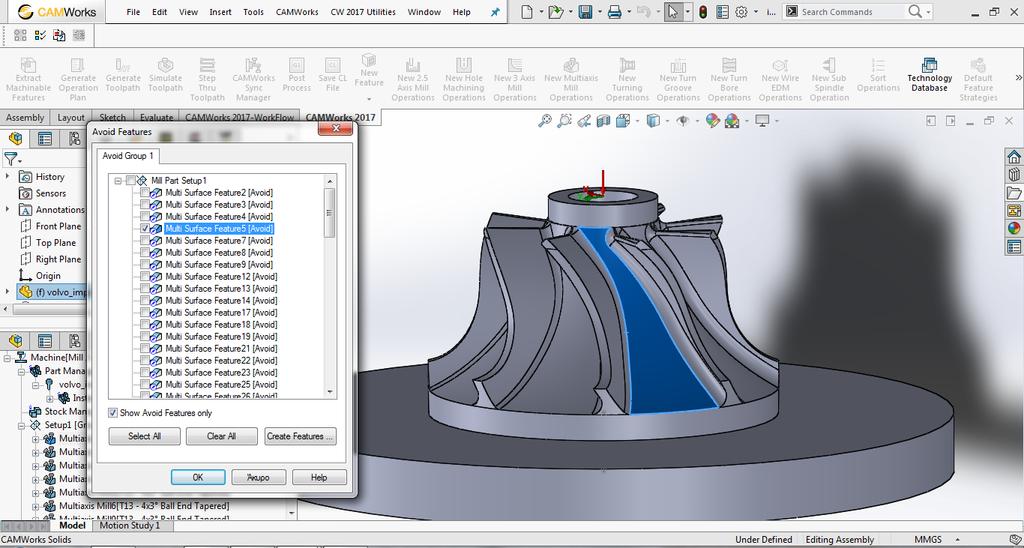1024x548 pixels.
Task: Activate the Select cursor tool
Action: tap(673, 12)
